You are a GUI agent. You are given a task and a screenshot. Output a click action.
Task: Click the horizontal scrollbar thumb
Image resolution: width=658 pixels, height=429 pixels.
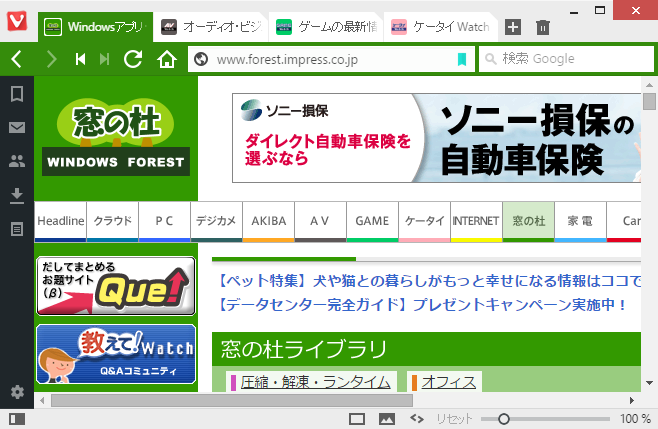click(x=232, y=400)
